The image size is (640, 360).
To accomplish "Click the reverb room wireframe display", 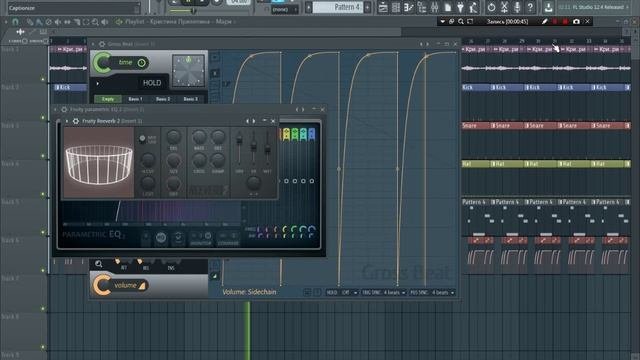I will (99, 163).
